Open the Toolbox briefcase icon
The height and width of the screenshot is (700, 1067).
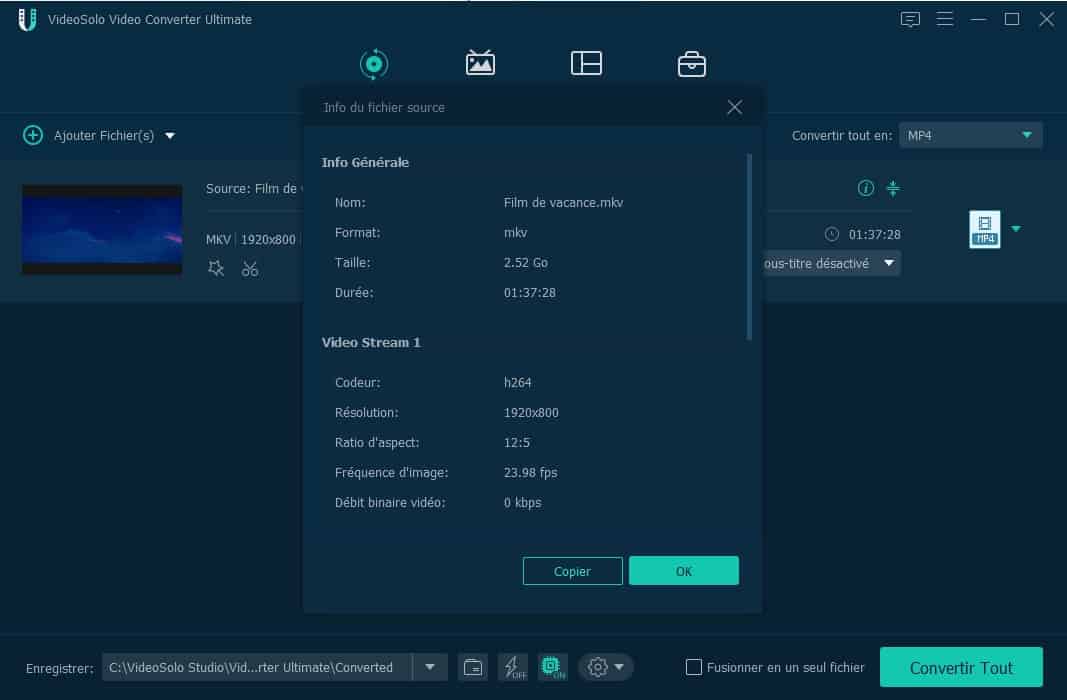pos(691,64)
